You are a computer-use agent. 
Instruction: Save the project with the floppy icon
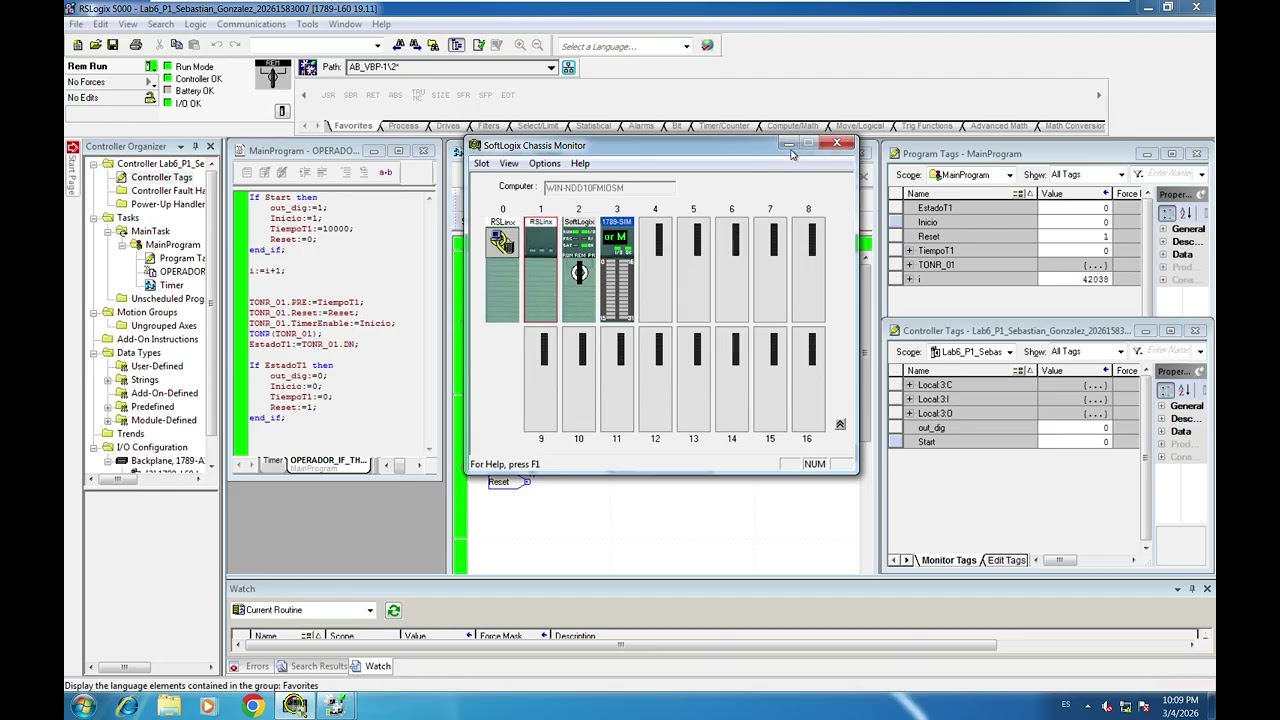pos(113,45)
